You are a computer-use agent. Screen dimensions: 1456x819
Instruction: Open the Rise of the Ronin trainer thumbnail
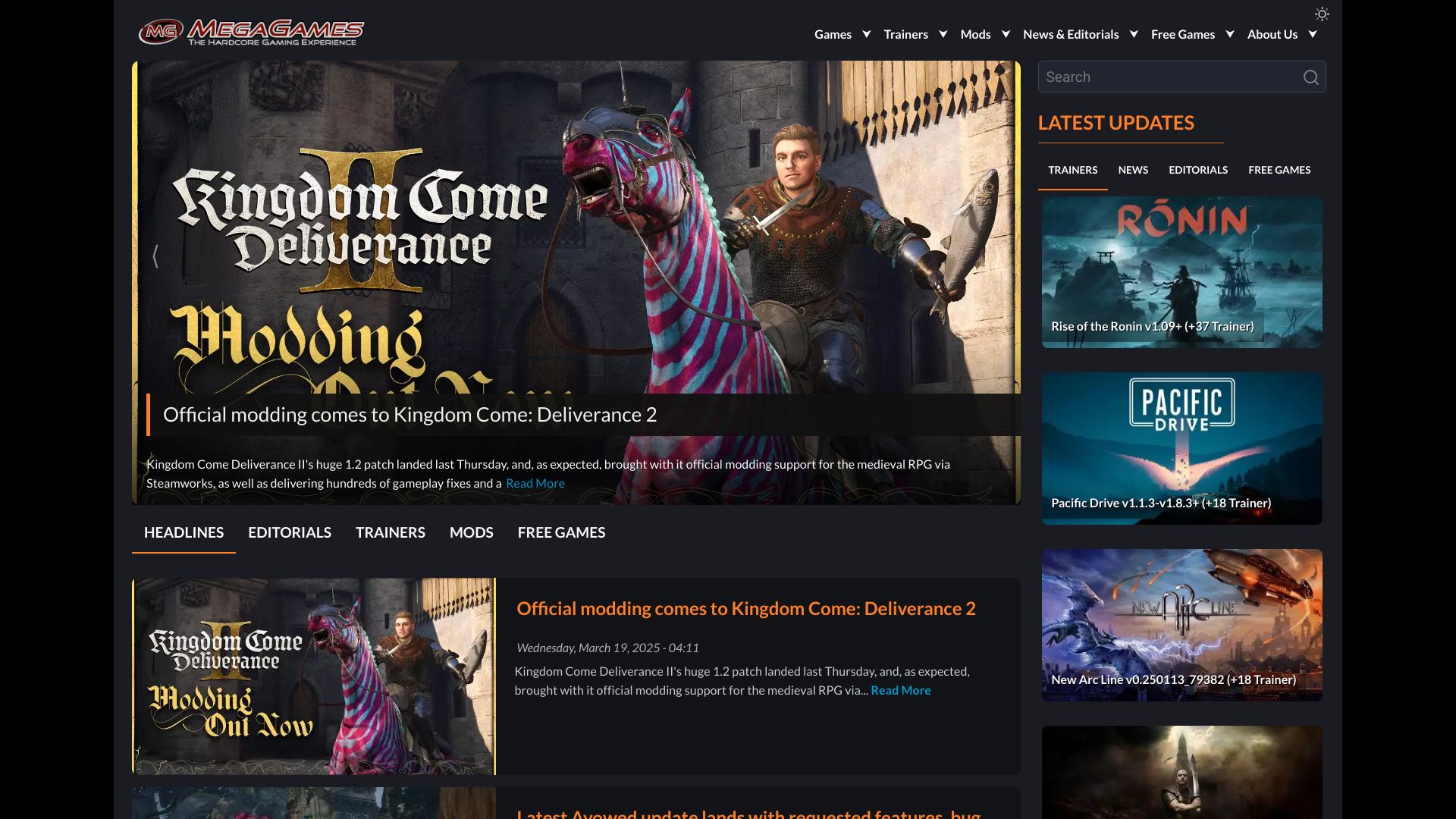point(1181,272)
